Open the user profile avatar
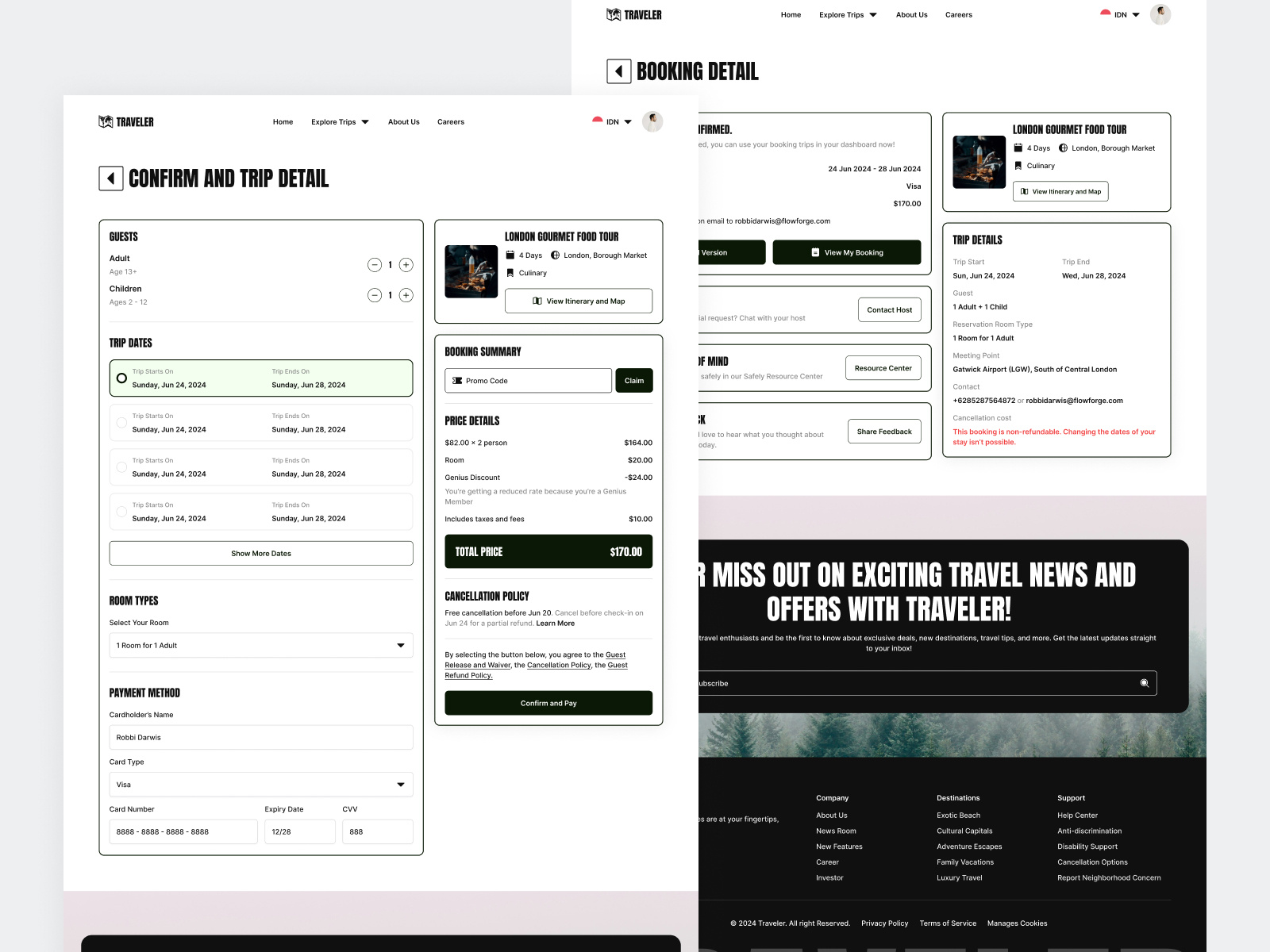This screenshot has height=952, width=1270. click(x=652, y=121)
